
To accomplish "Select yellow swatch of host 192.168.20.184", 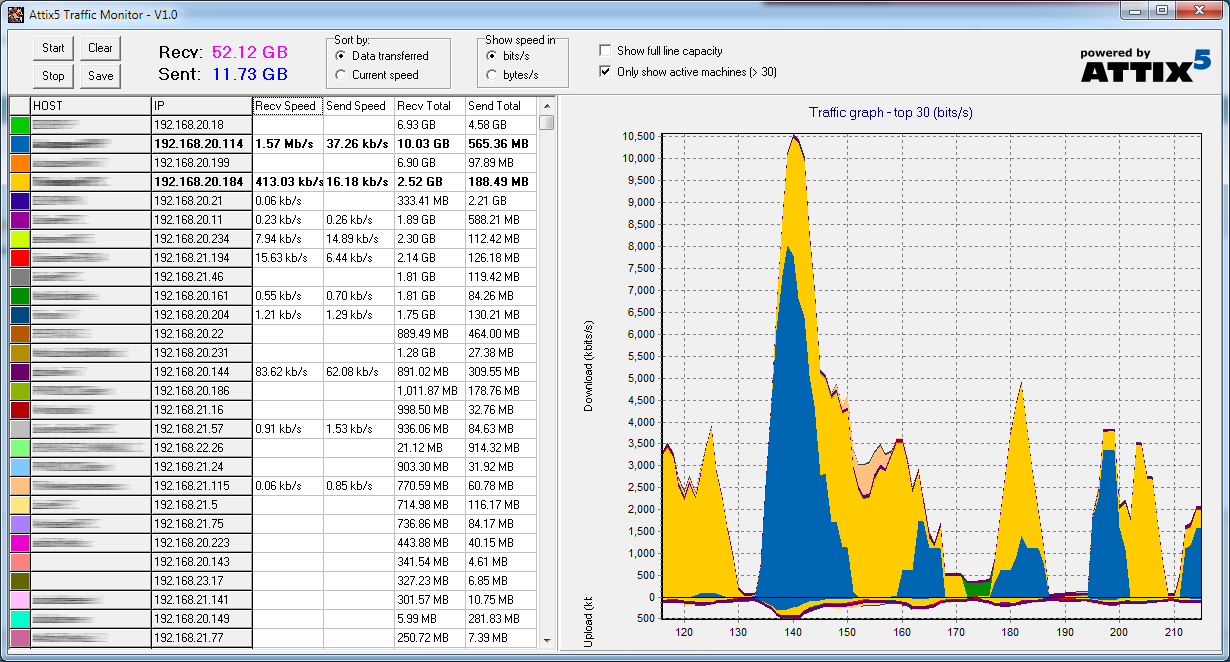I will coord(20,182).
